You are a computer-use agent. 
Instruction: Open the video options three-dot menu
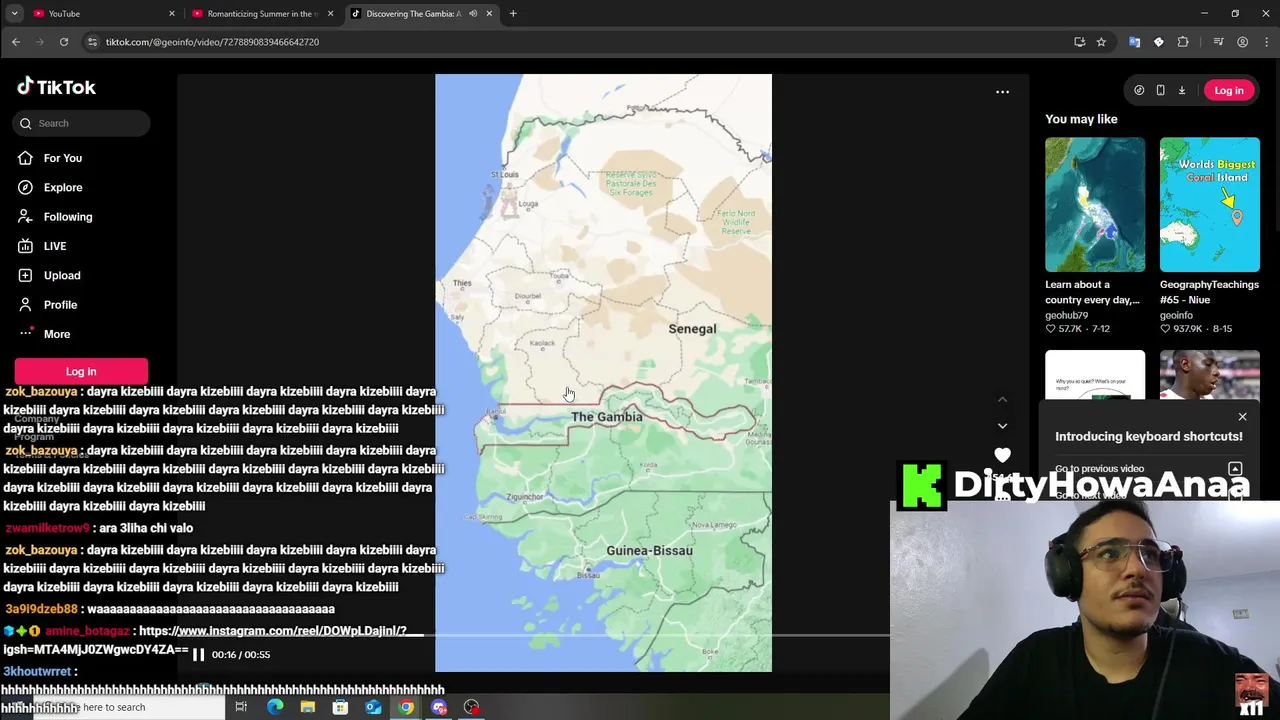tap(1002, 92)
